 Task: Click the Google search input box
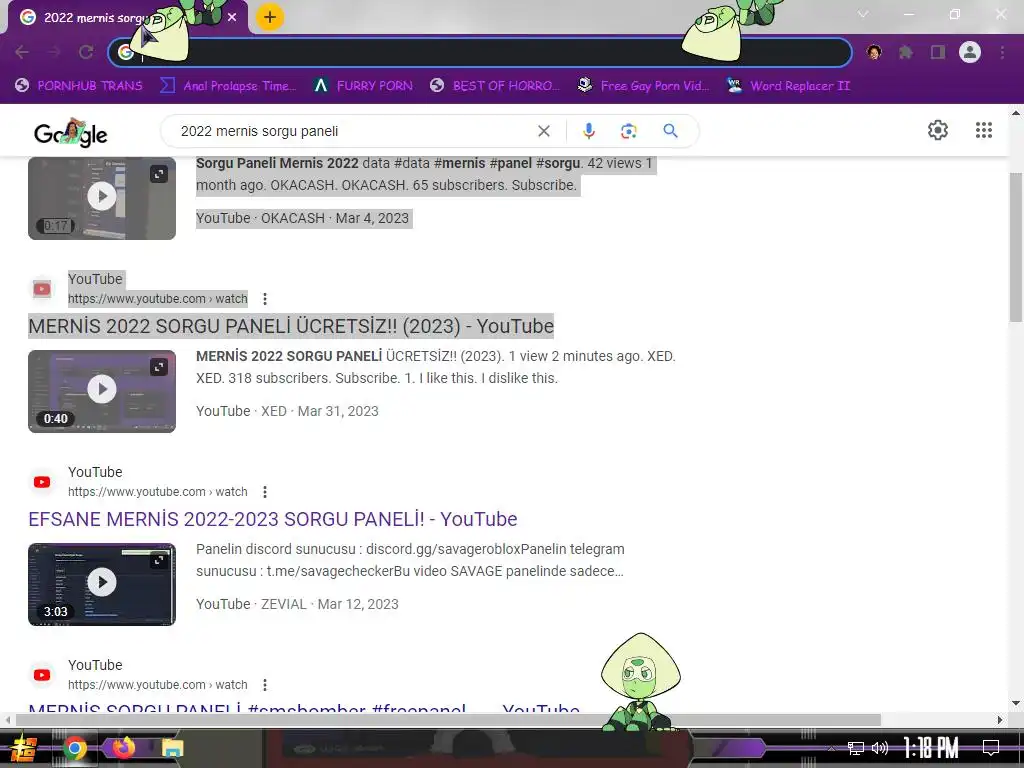coord(353,131)
